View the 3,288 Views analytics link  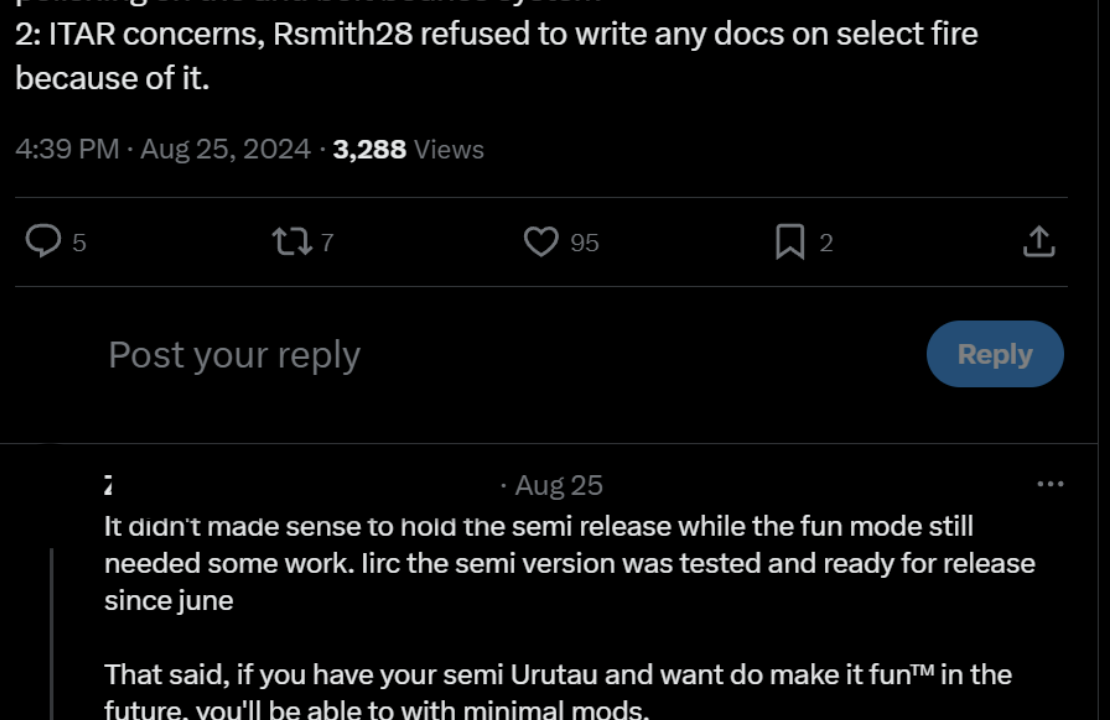click(x=408, y=149)
